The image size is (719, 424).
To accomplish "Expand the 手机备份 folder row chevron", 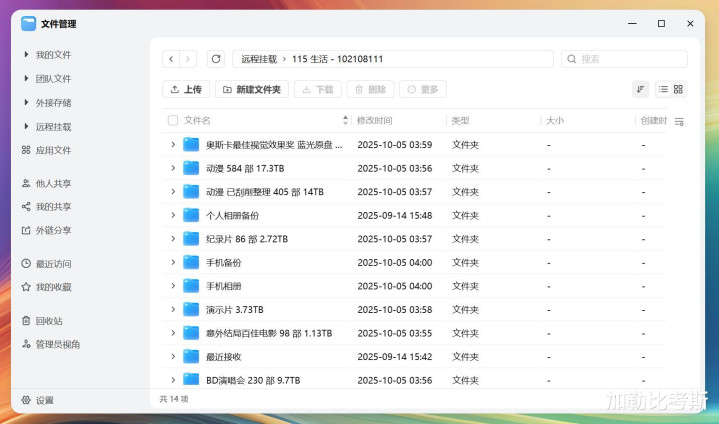I will (172, 263).
